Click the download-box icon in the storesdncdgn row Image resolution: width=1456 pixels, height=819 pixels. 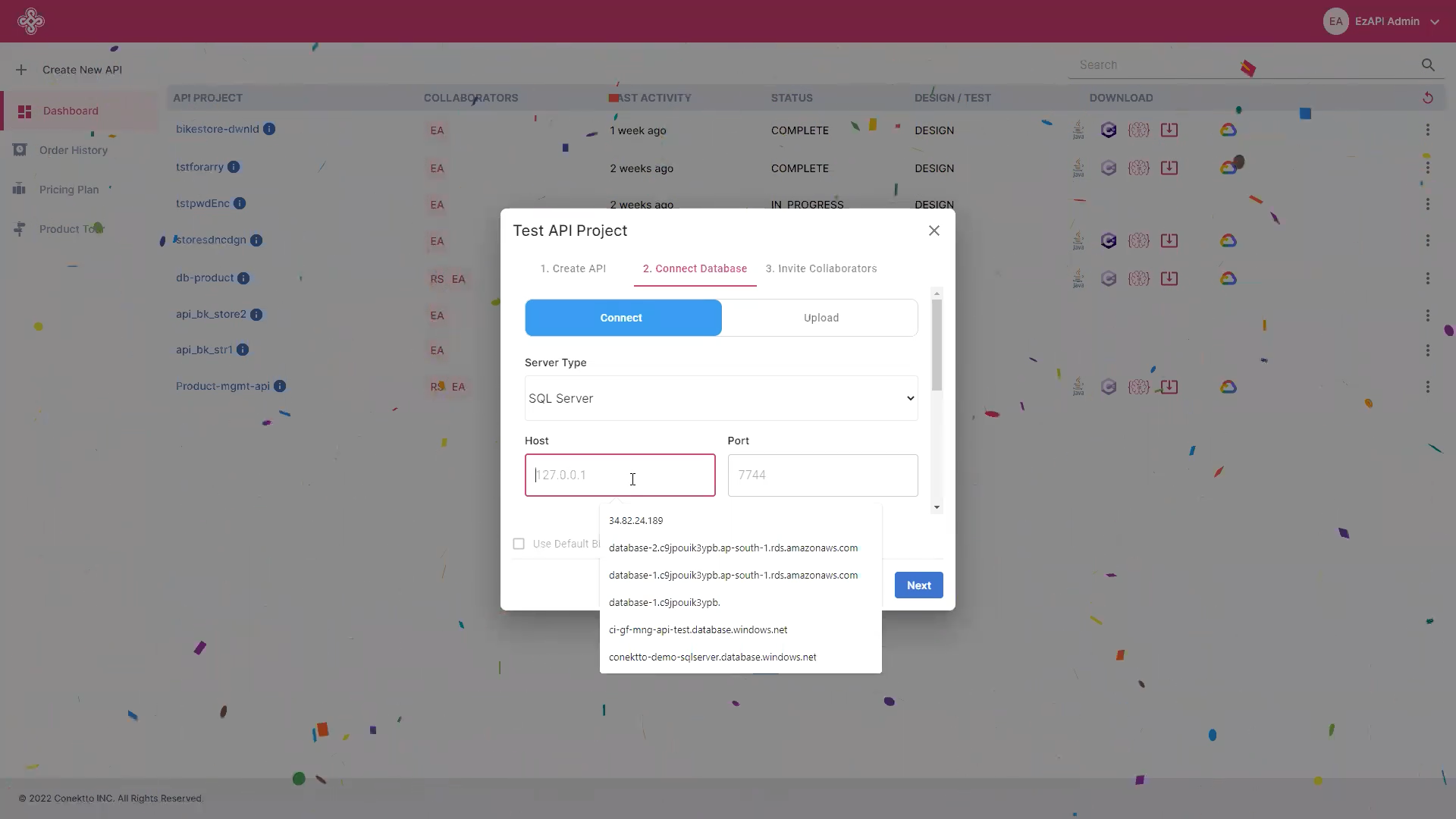(1169, 241)
